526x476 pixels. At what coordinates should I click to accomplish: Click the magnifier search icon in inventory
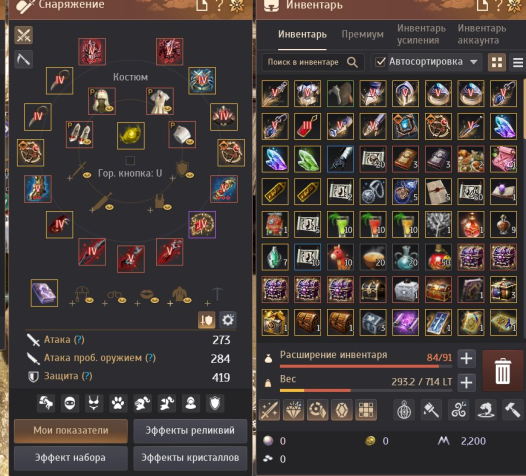click(352, 62)
